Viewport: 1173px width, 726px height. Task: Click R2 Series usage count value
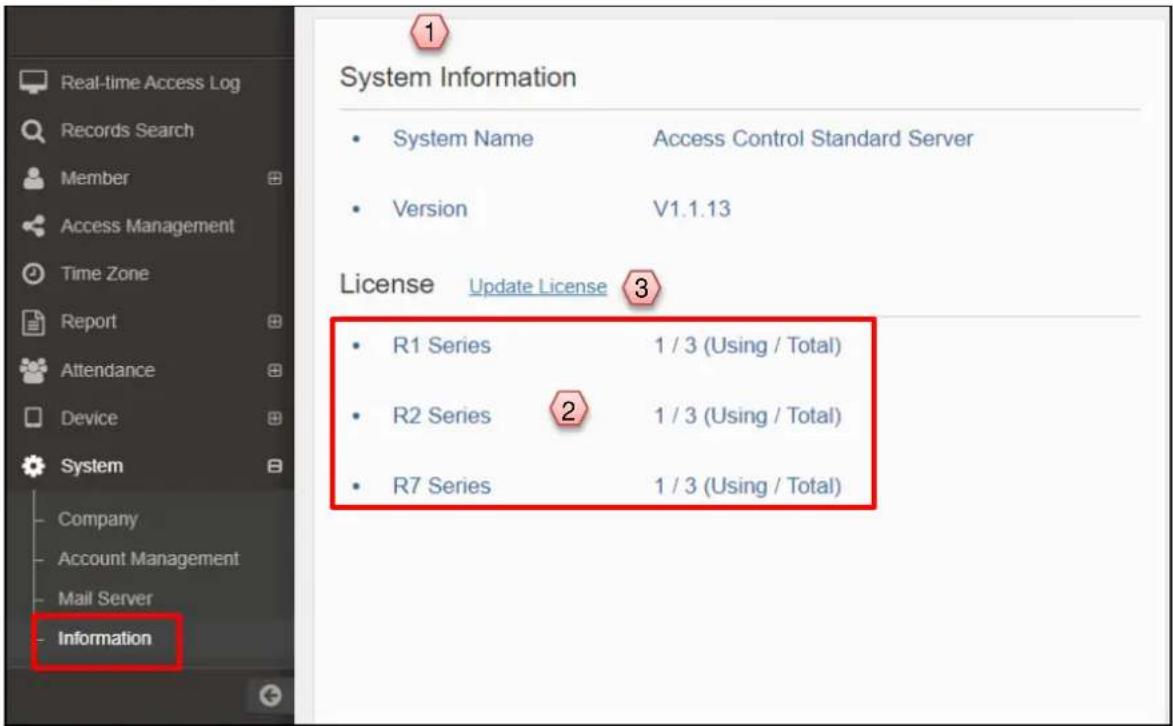(748, 416)
